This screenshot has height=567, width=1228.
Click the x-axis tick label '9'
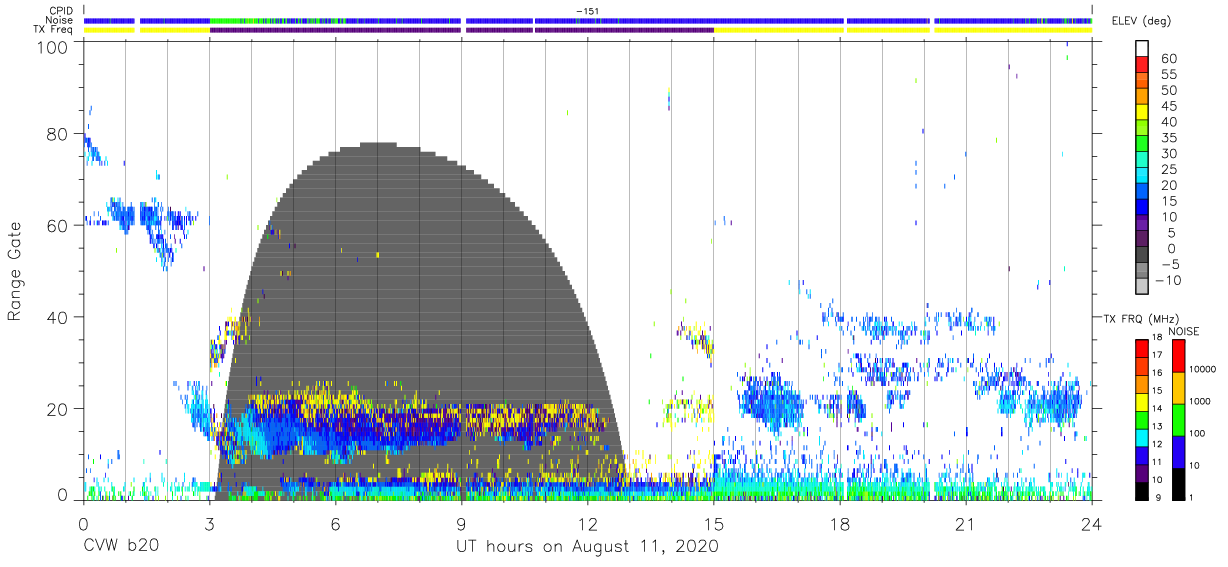461,523
